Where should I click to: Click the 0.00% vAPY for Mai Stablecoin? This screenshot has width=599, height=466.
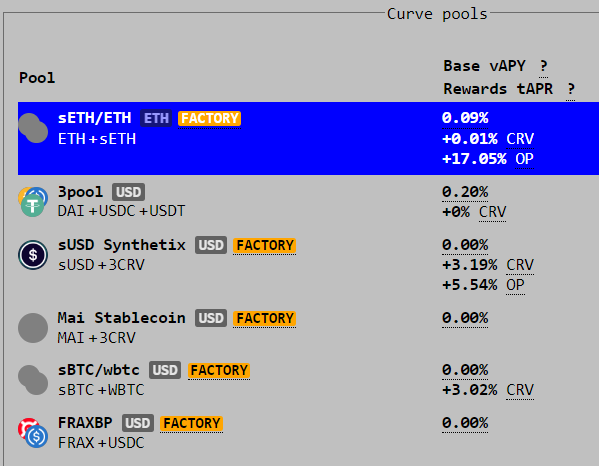tap(465, 318)
